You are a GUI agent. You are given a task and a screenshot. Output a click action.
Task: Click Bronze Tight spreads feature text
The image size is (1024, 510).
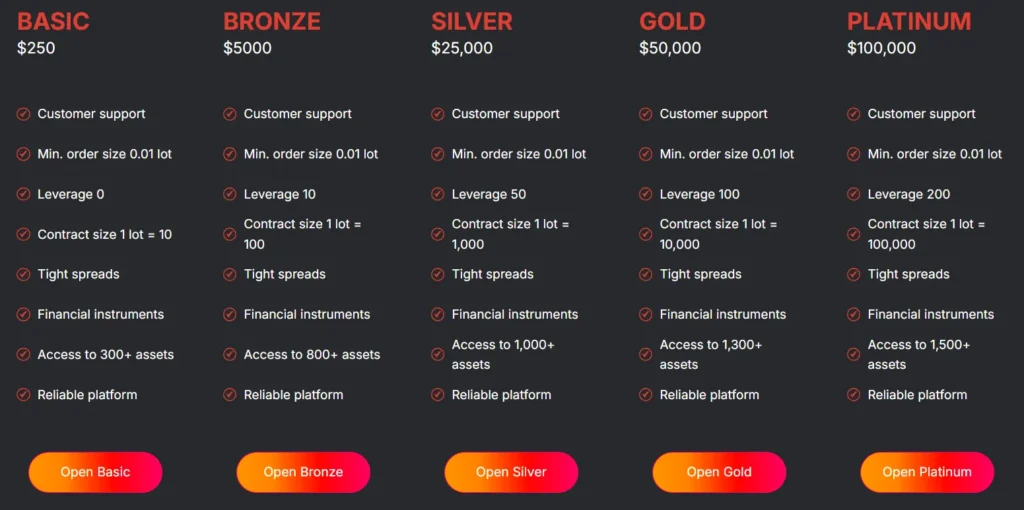(x=284, y=274)
